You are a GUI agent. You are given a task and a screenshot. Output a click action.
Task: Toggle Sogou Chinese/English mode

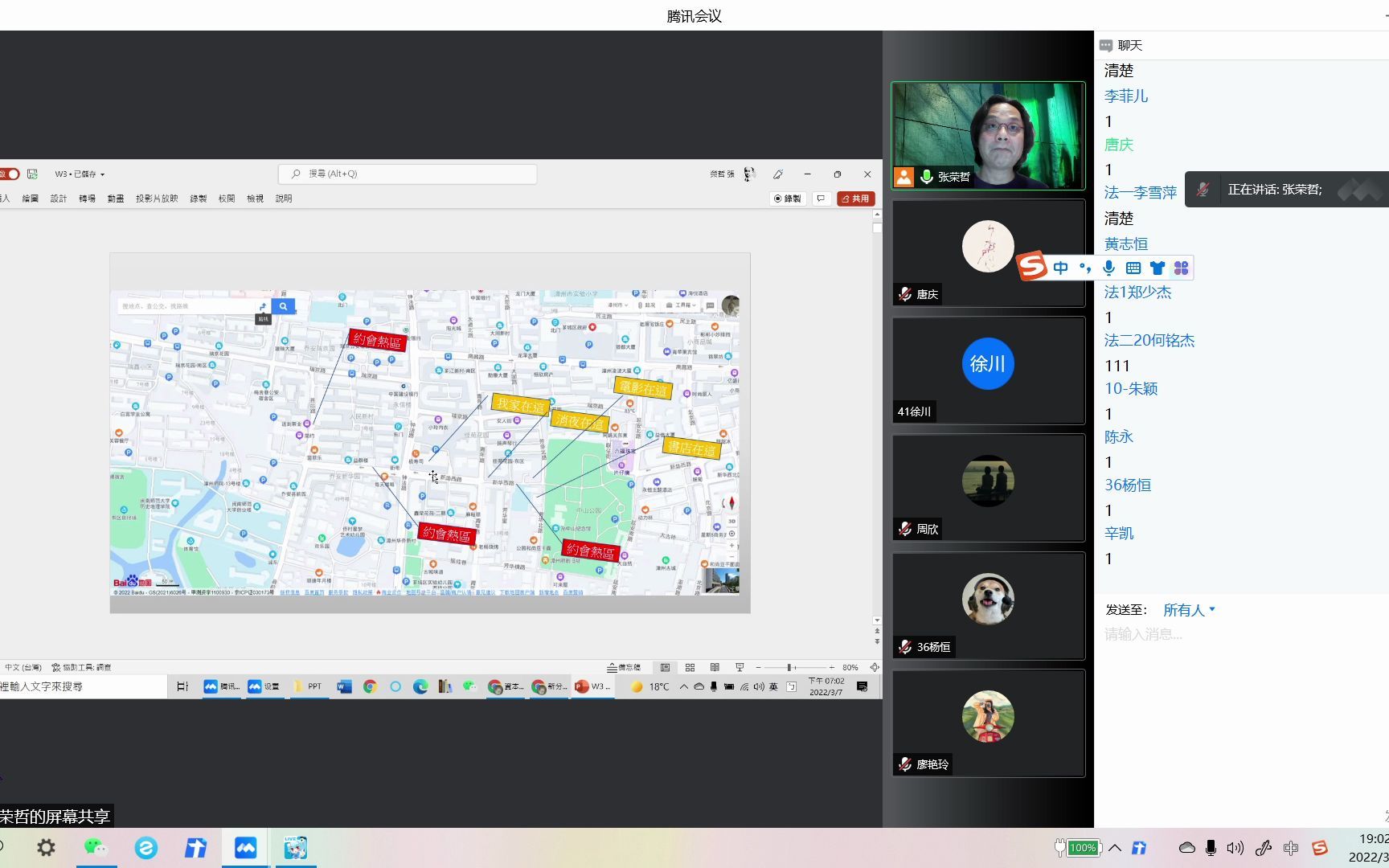pyautogui.click(x=1060, y=268)
